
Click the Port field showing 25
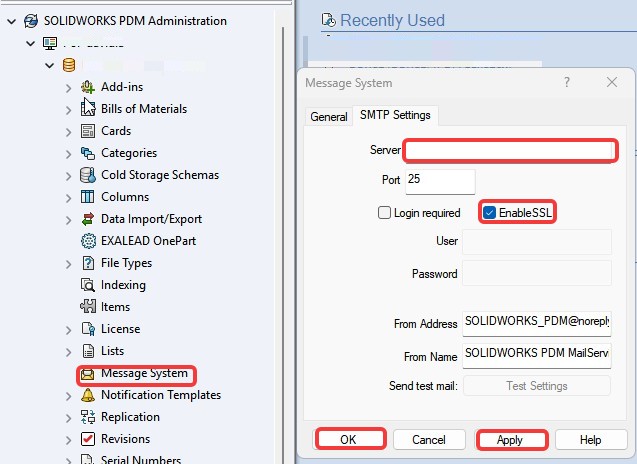[440, 181]
